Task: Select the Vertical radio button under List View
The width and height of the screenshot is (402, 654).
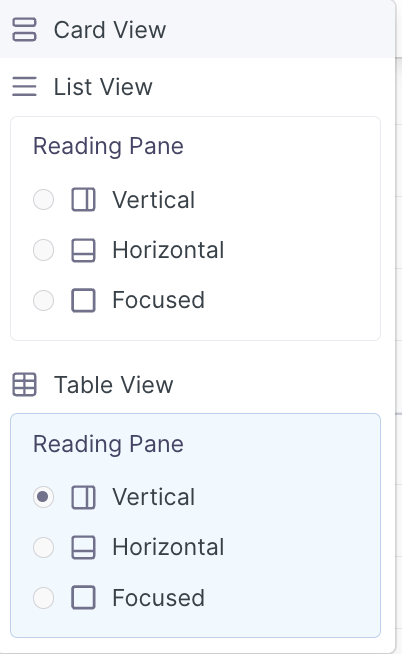Action: 43,199
